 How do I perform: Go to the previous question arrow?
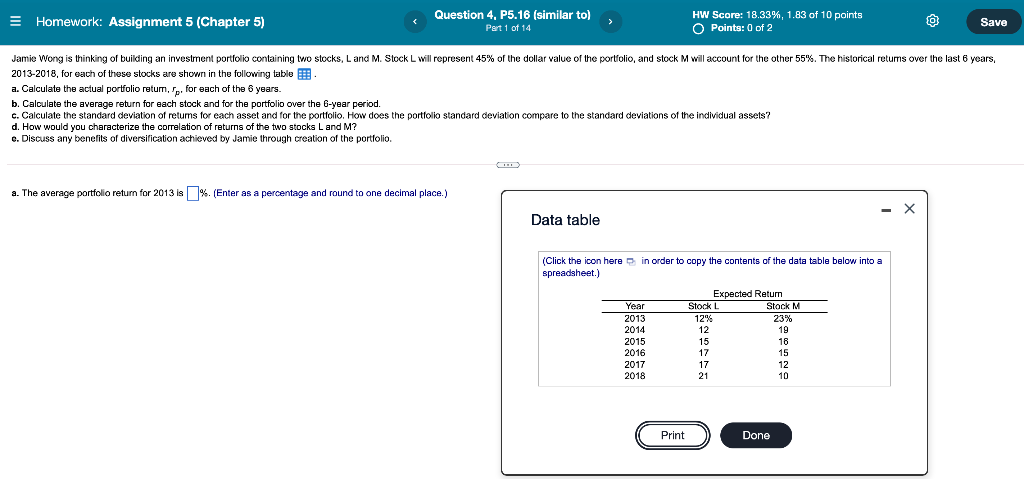pos(414,22)
